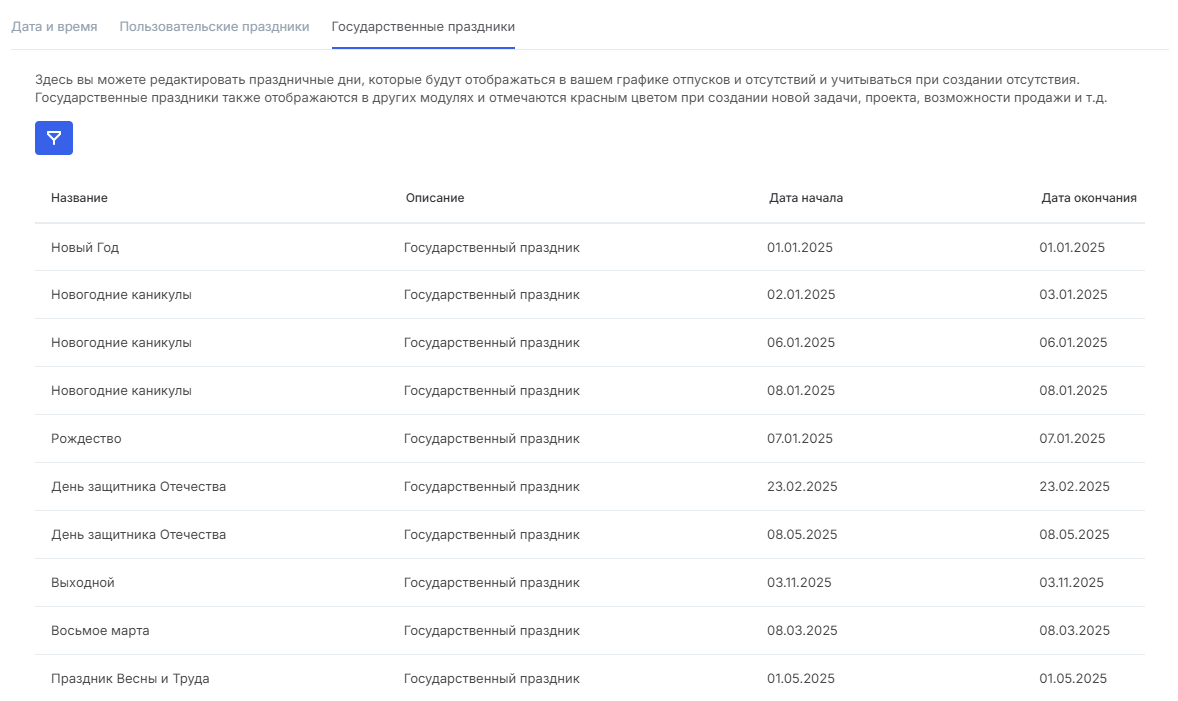1178x701 pixels.
Task: Sort by the Название column header
Action: click(x=79, y=198)
